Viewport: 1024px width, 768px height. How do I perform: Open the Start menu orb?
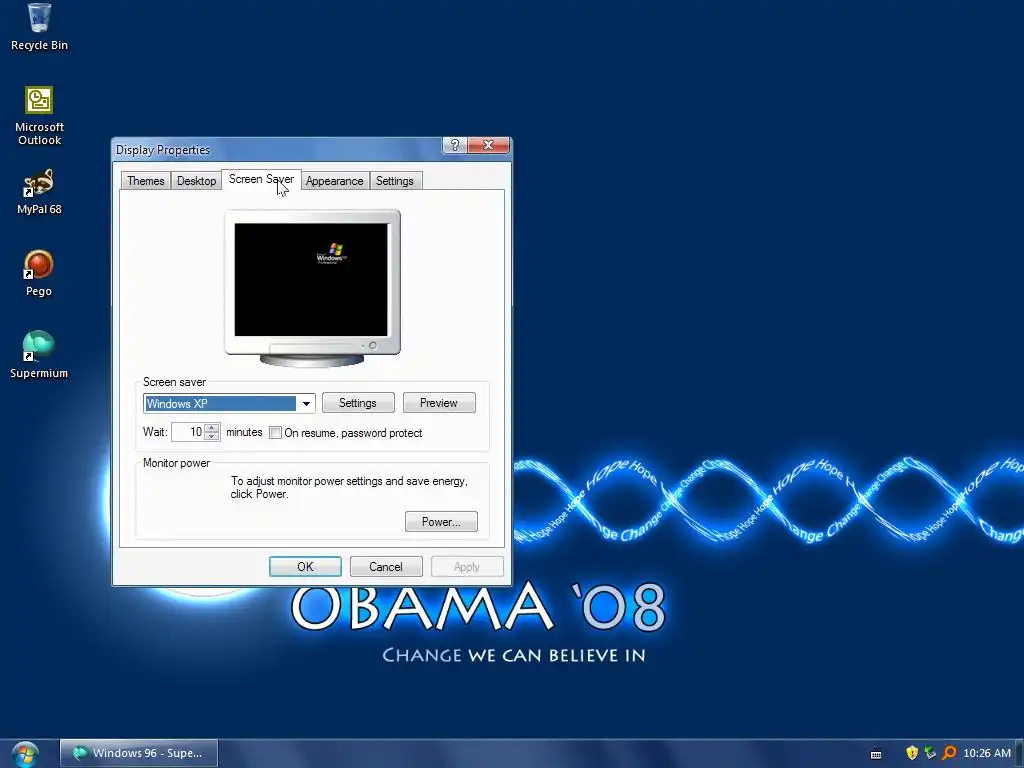25,754
